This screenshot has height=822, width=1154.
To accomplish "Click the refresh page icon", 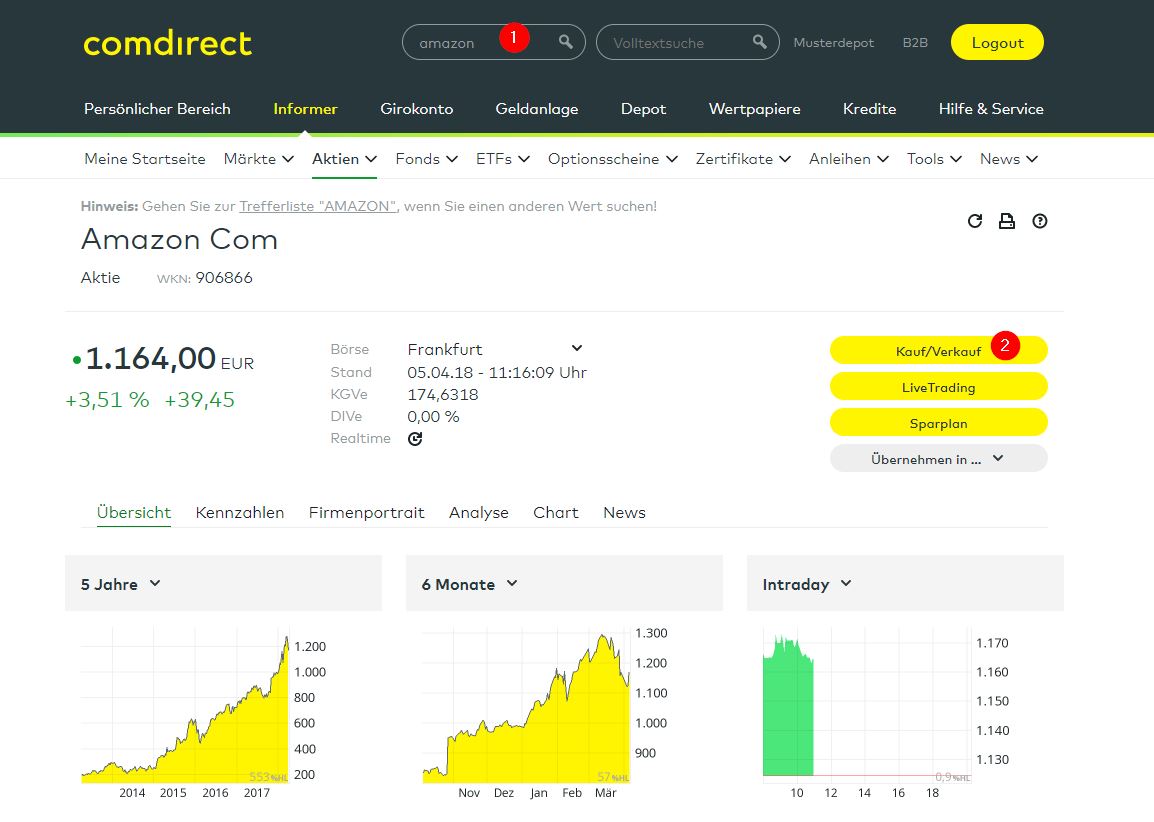I will 975,221.
